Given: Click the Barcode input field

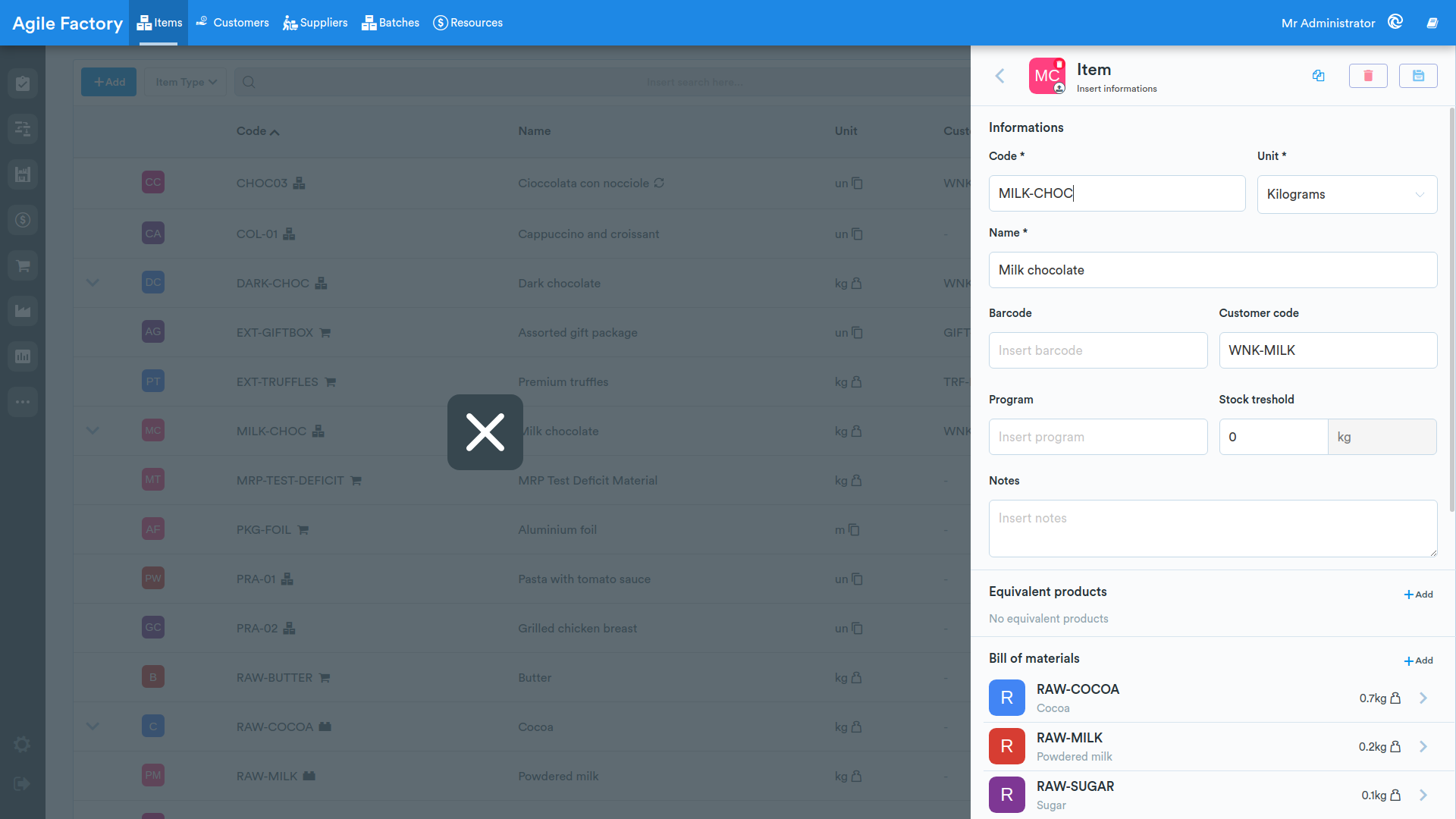Looking at the screenshot, I should tap(1098, 350).
